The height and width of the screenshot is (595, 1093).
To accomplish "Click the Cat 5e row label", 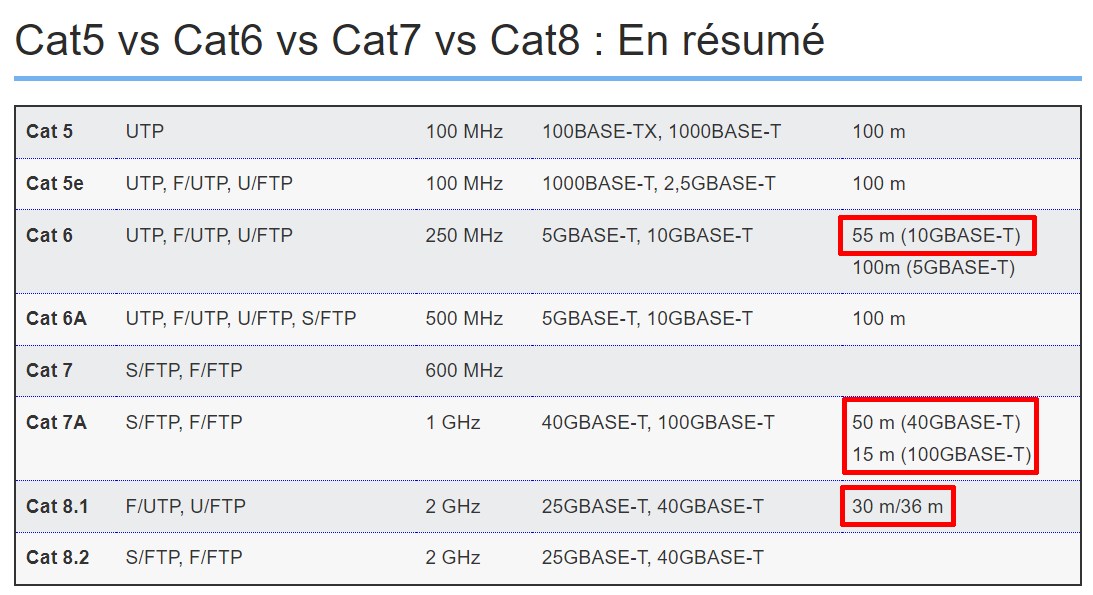I will pyautogui.click(x=54, y=183).
